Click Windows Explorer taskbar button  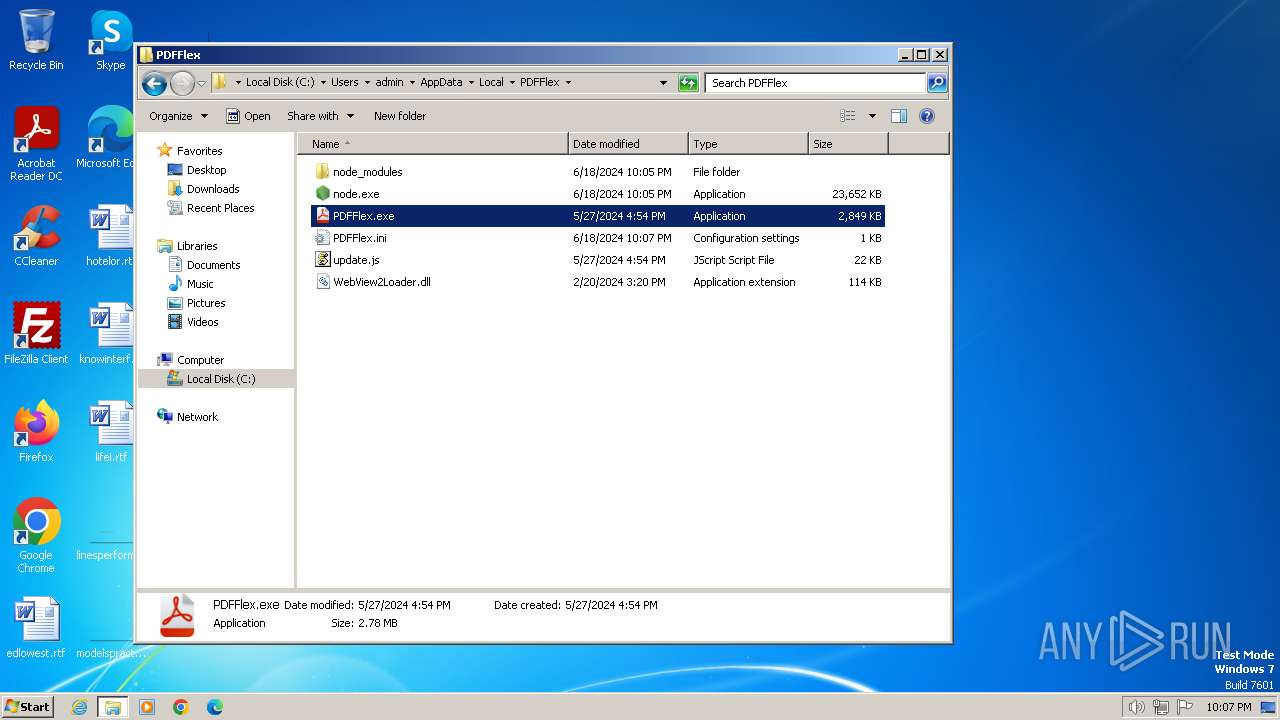(x=113, y=707)
